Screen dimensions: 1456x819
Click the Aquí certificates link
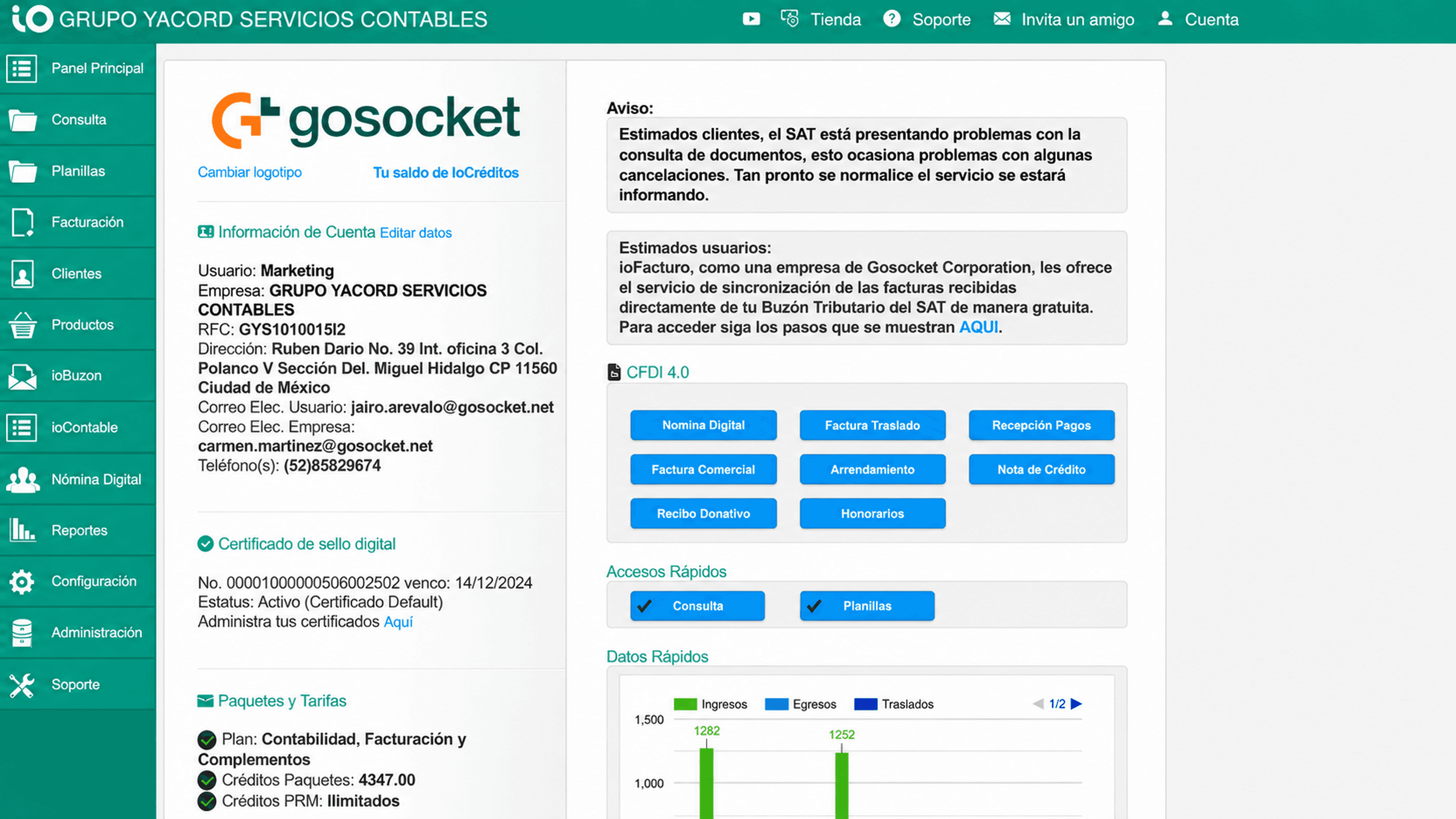click(399, 622)
